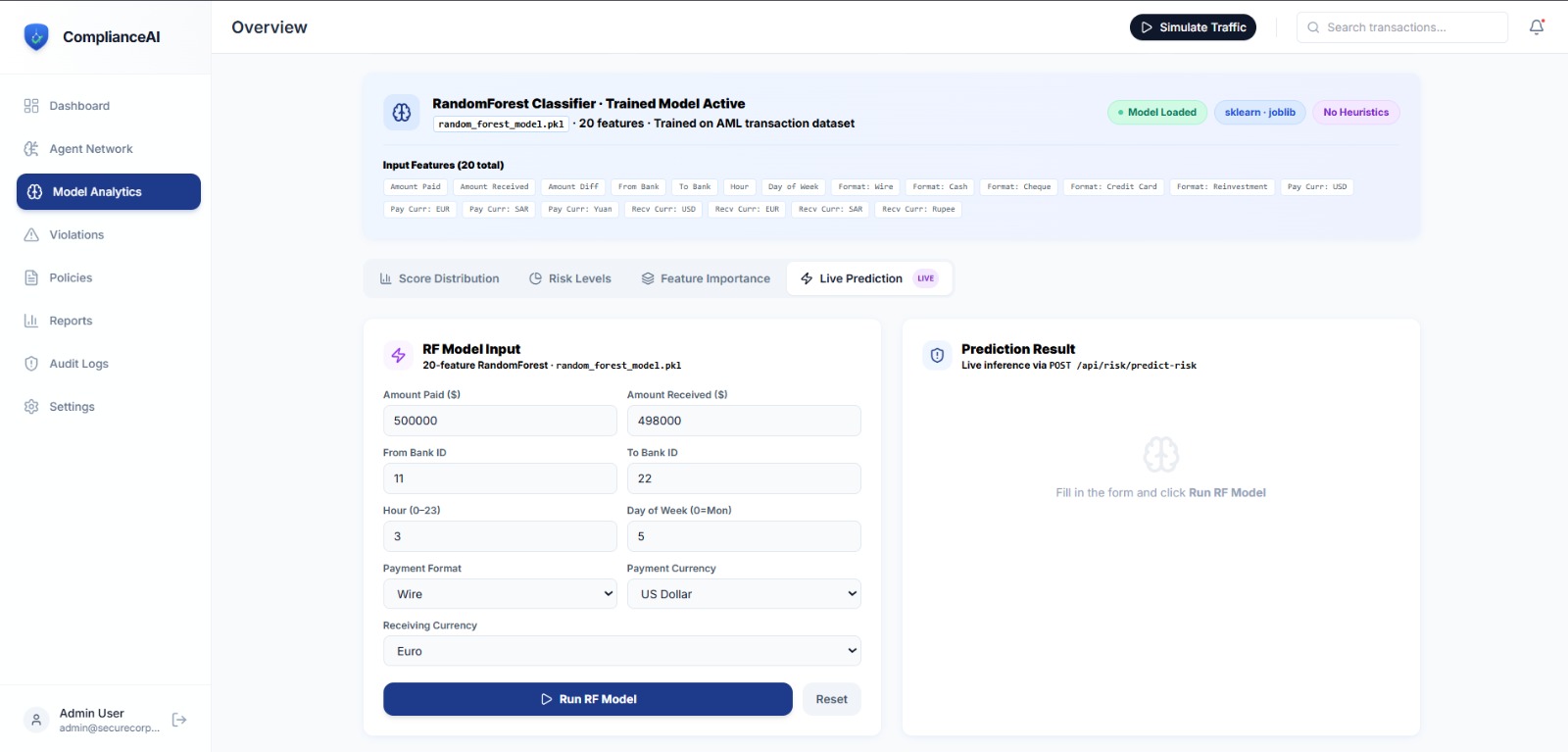1568x752 pixels.
Task: Click the Day of Week input field
Action: [x=744, y=536]
